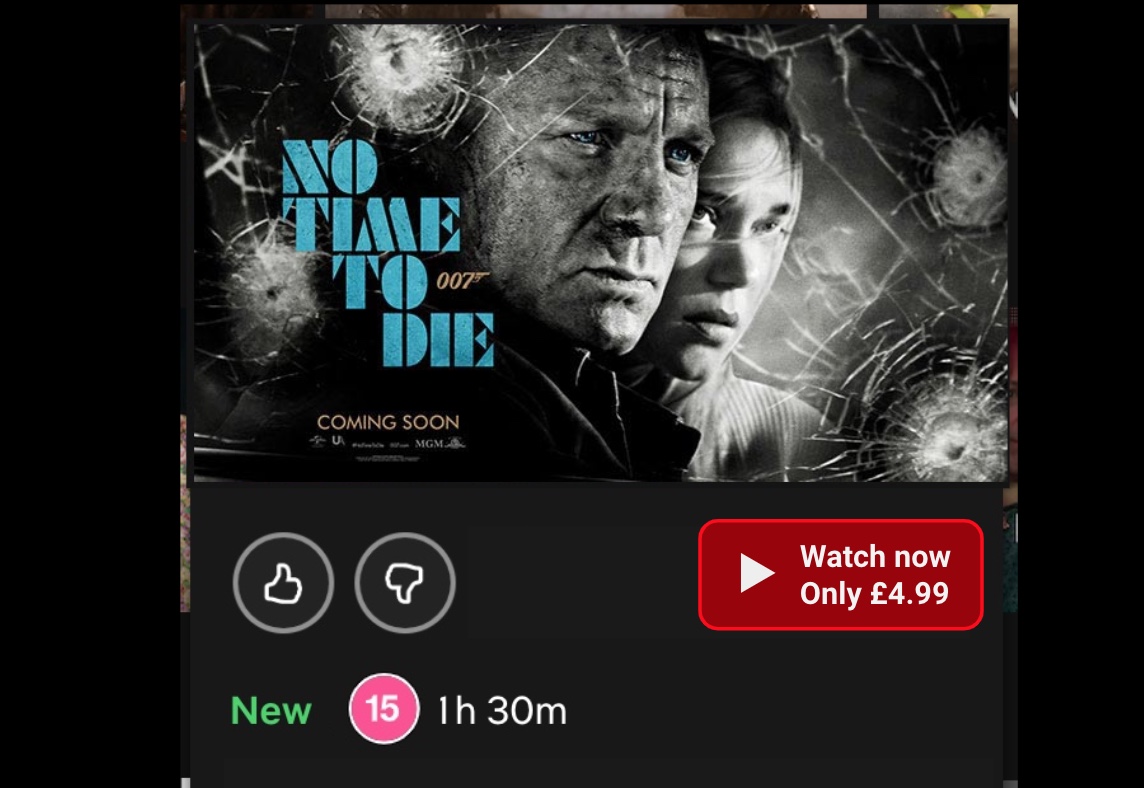
Task: Click the white play triangle icon
Action: (757, 573)
